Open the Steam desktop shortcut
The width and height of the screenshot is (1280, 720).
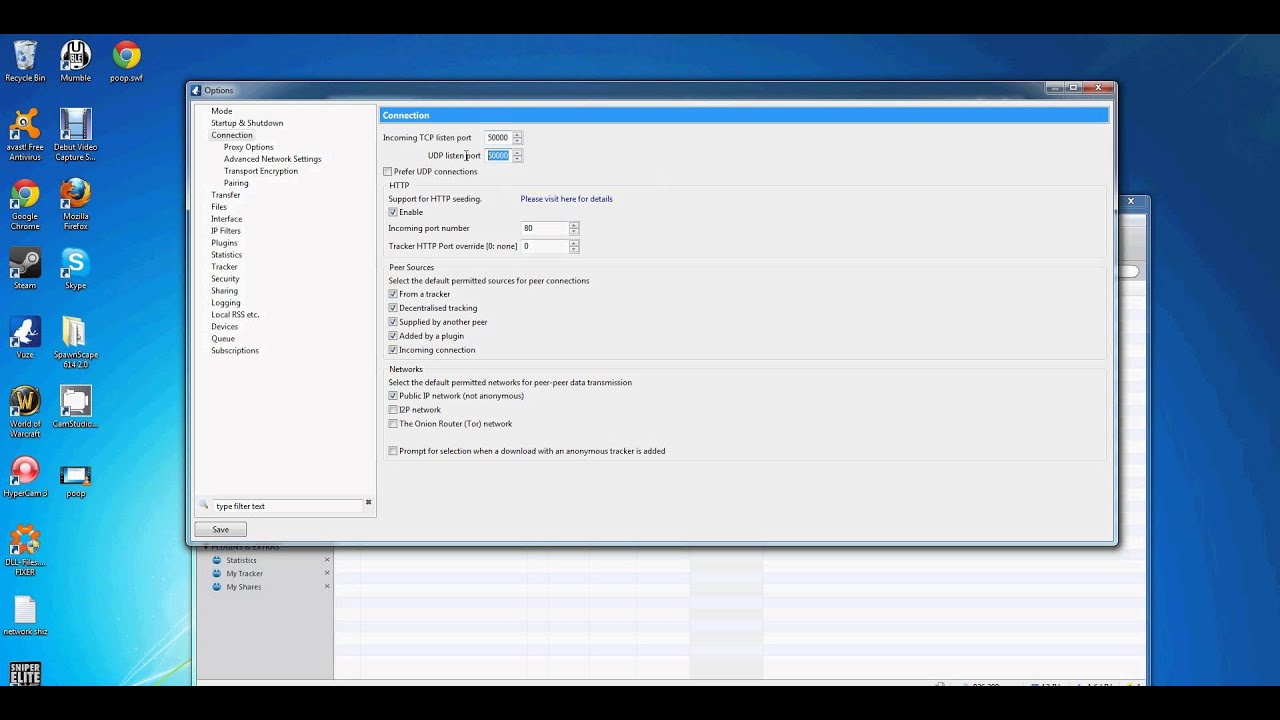pos(25,268)
